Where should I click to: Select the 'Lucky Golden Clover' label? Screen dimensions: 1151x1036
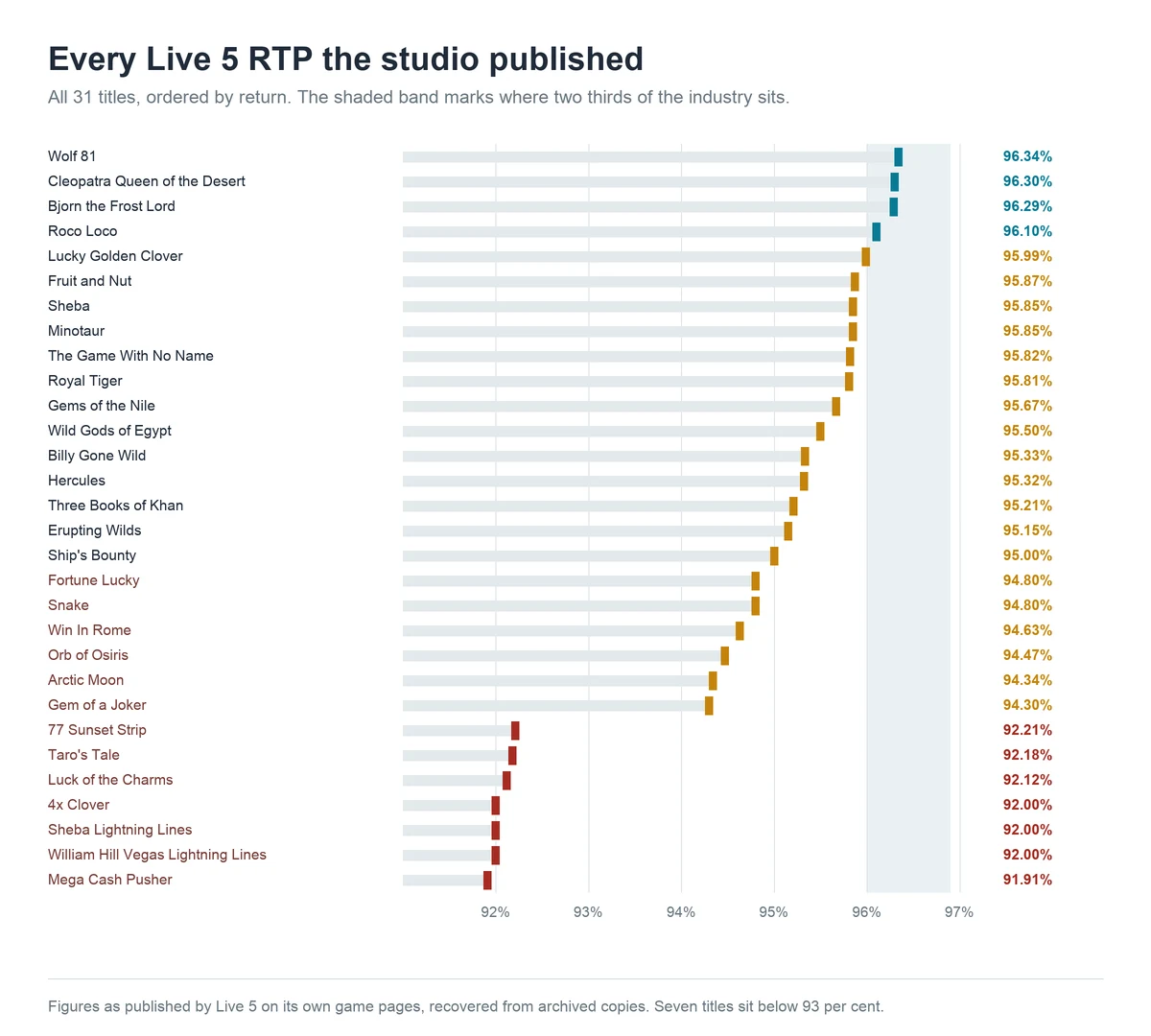point(115,256)
